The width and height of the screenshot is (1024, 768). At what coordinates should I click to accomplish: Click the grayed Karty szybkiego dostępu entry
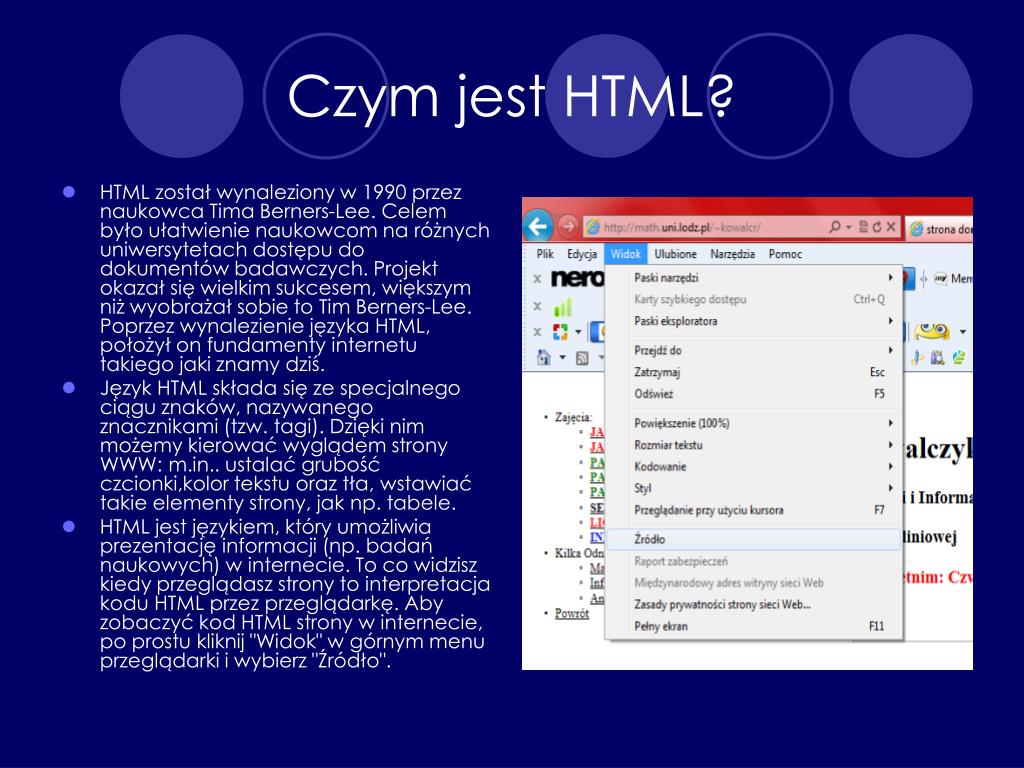tap(755, 299)
